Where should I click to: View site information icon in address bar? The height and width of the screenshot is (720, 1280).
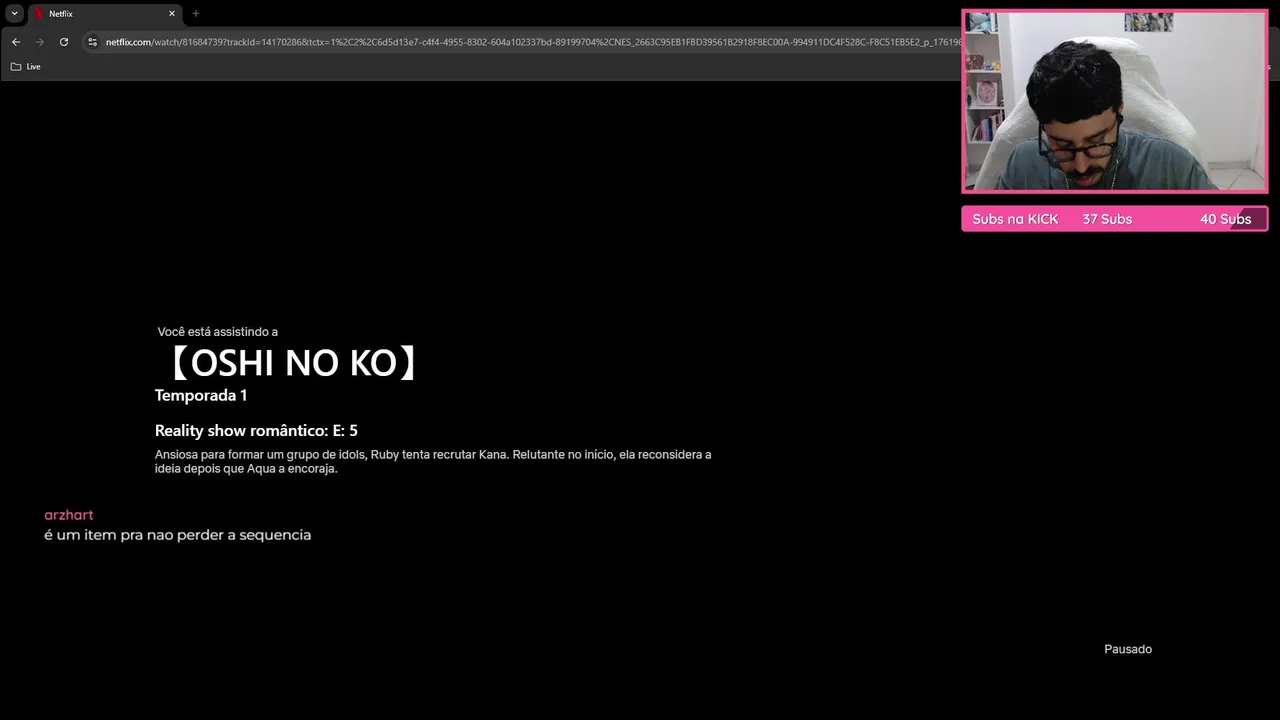click(92, 42)
